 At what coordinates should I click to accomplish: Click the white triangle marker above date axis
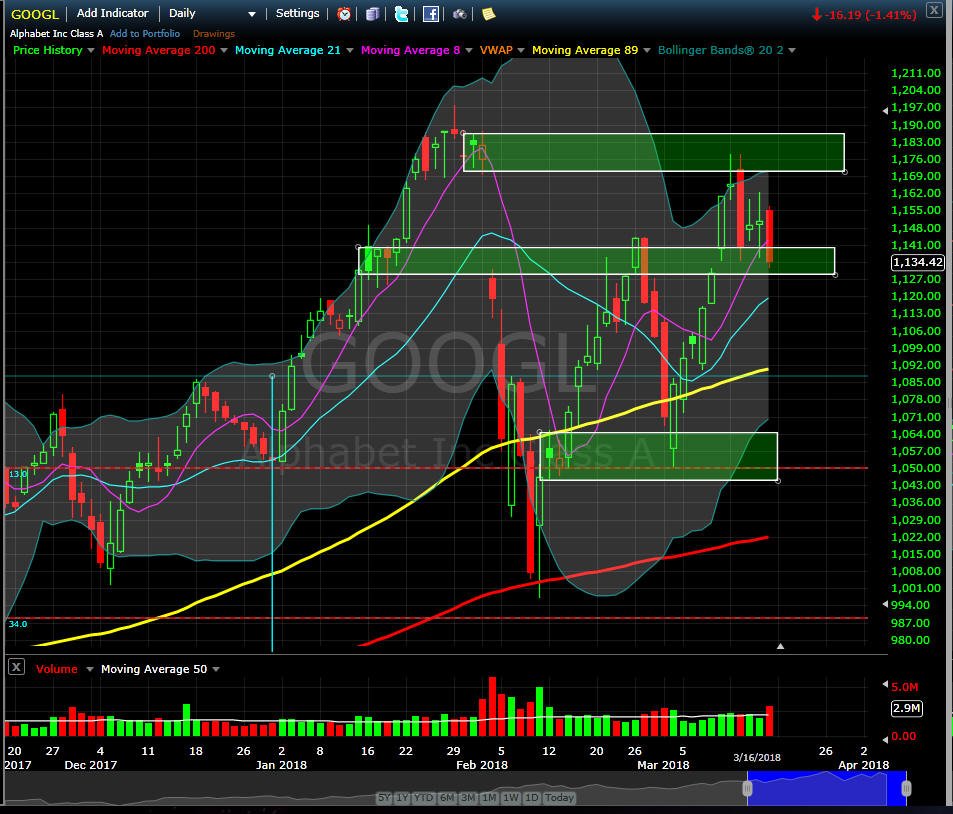point(780,646)
